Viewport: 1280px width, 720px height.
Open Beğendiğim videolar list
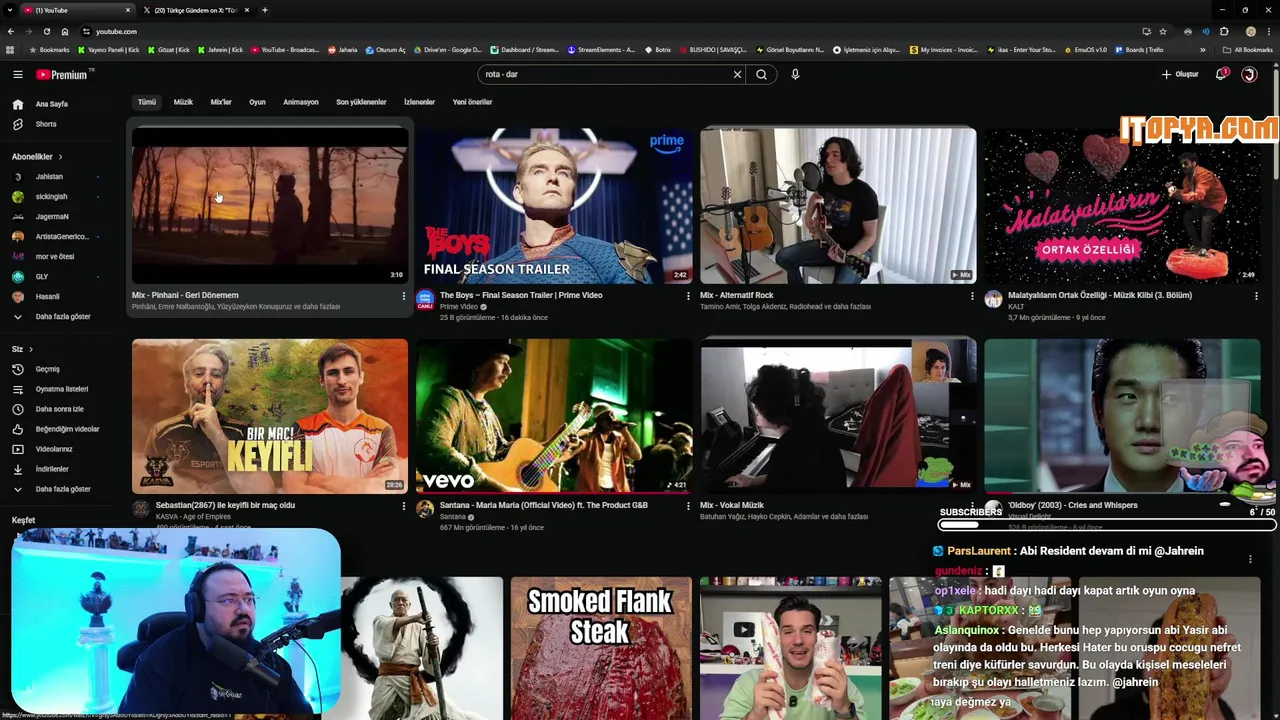(67, 429)
